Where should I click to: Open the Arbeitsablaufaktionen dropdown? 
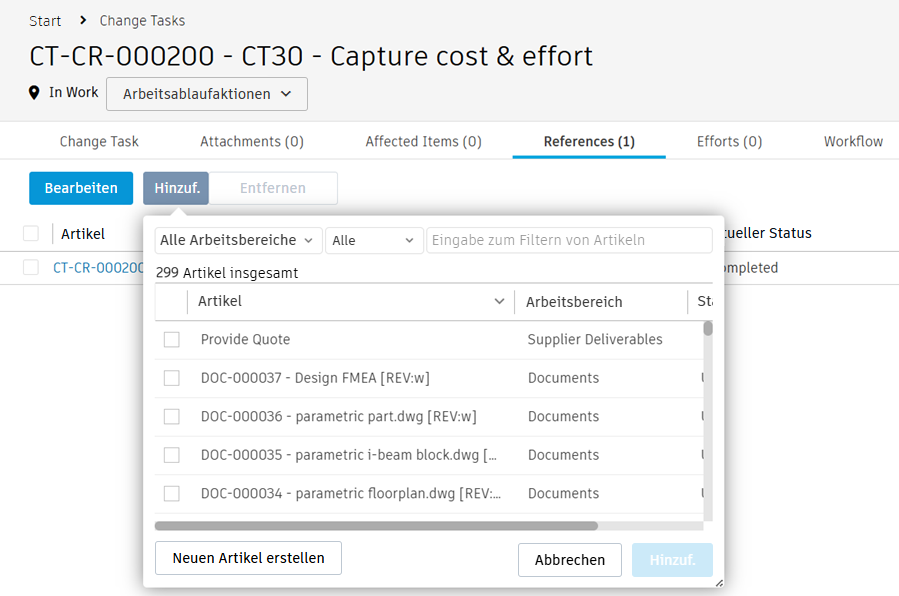coord(207,94)
